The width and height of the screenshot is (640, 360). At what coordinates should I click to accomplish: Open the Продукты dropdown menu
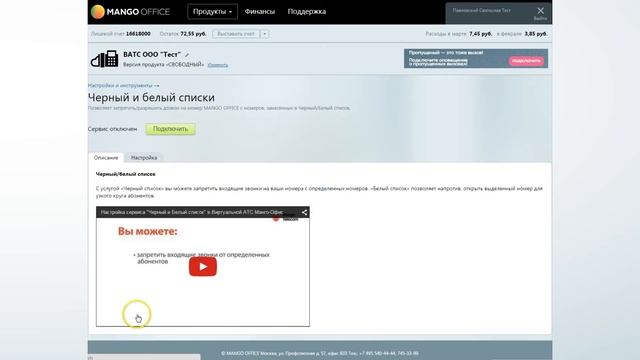click(212, 12)
